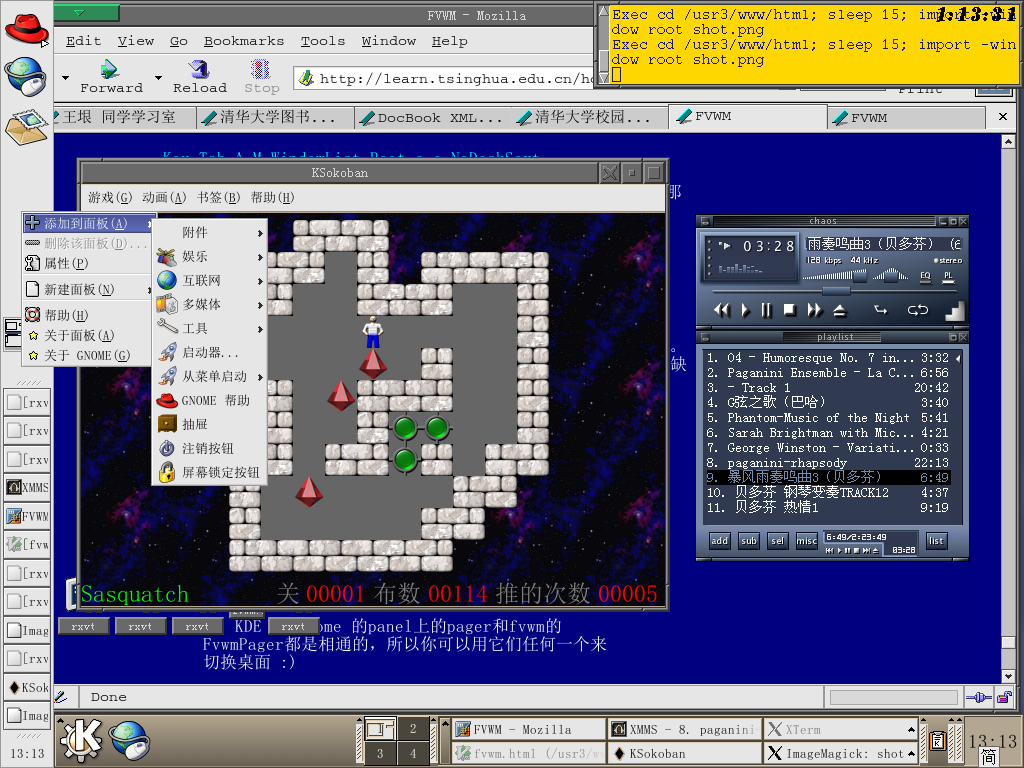
Task: Select 关于 GNOME(G) entry
Action: point(88,356)
